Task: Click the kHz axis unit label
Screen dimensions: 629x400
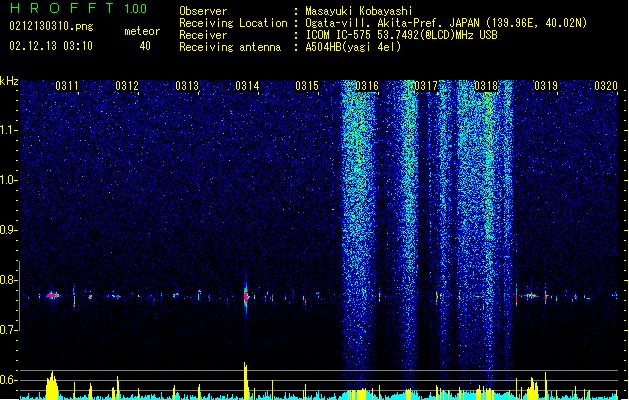Action: click(9, 81)
